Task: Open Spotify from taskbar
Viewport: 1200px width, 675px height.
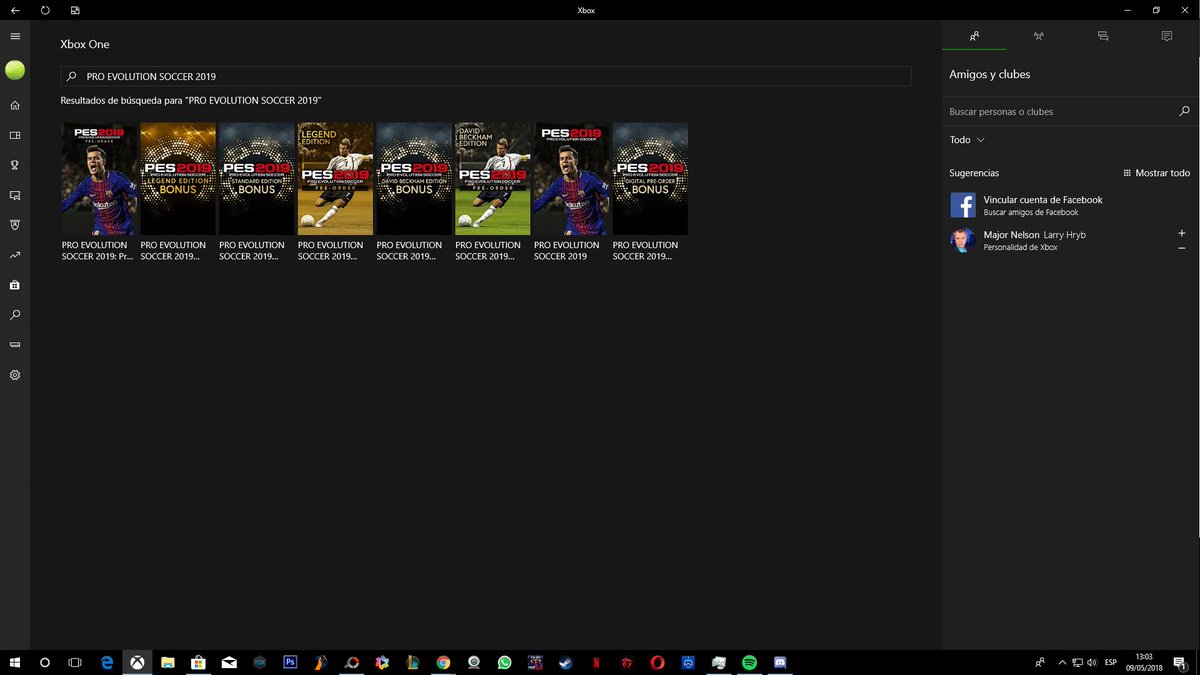Action: pyautogui.click(x=749, y=662)
